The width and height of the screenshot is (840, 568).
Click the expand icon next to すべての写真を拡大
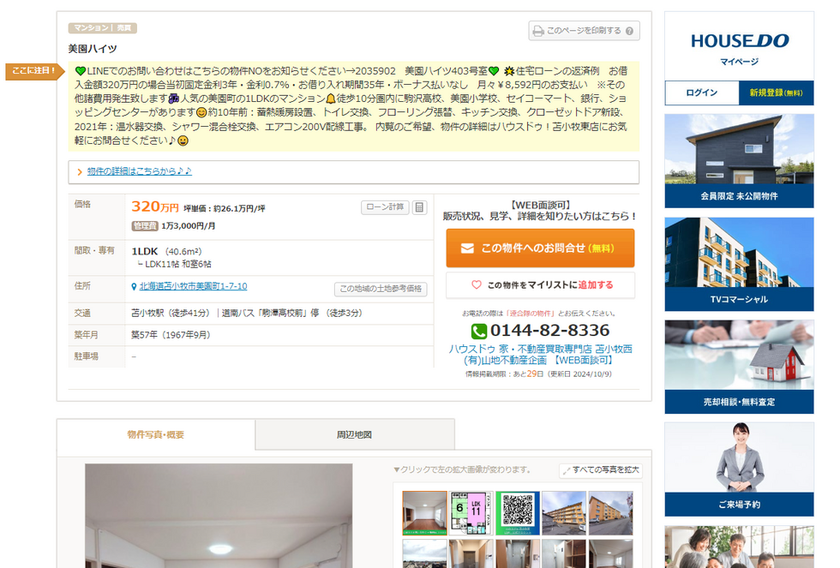[x=566, y=470]
